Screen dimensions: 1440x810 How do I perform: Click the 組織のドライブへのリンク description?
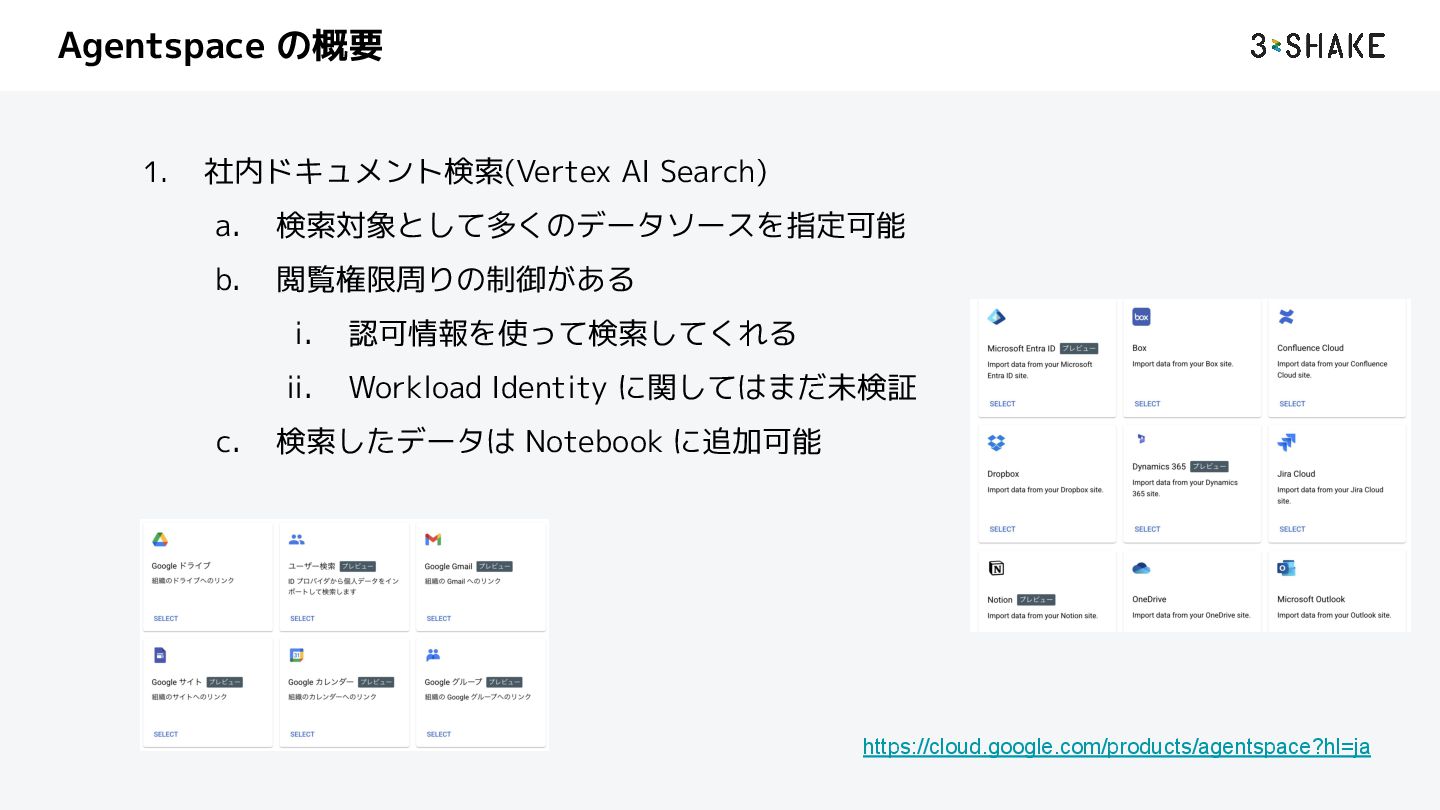[193, 581]
